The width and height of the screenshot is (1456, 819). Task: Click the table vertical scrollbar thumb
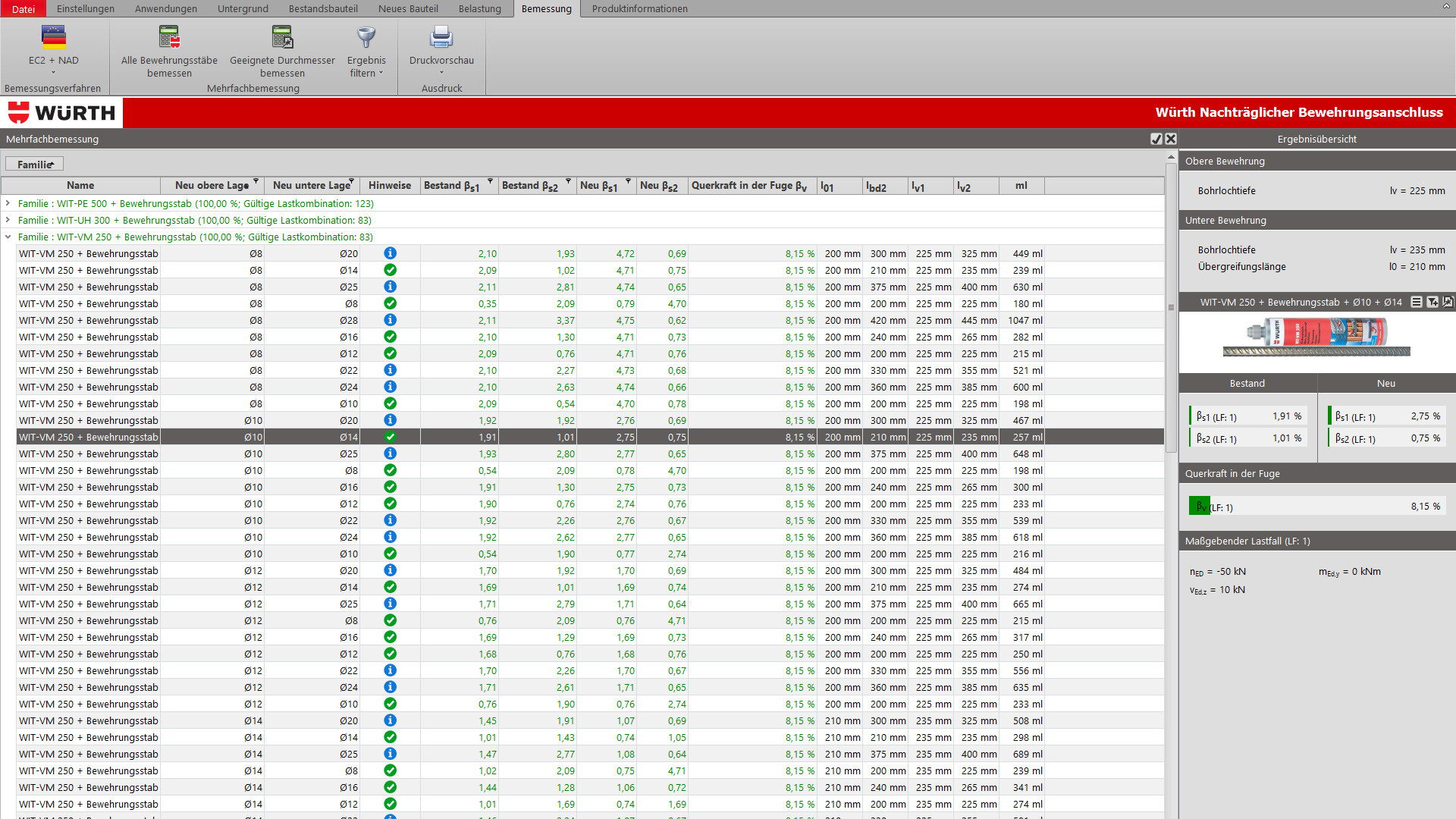point(1171,307)
